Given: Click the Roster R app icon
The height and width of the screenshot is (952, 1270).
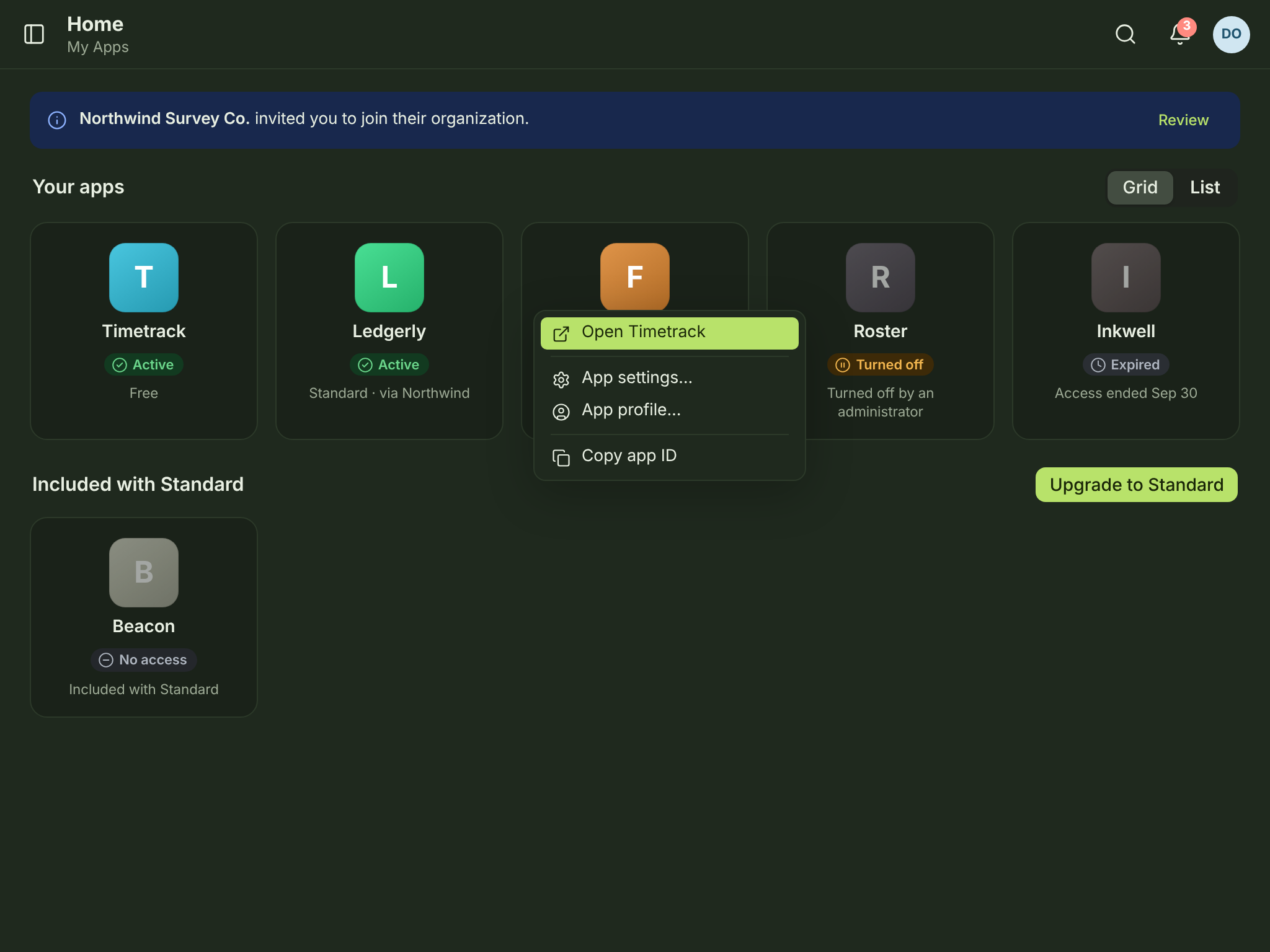Looking at the screenshot, I should tap(881, 277).
